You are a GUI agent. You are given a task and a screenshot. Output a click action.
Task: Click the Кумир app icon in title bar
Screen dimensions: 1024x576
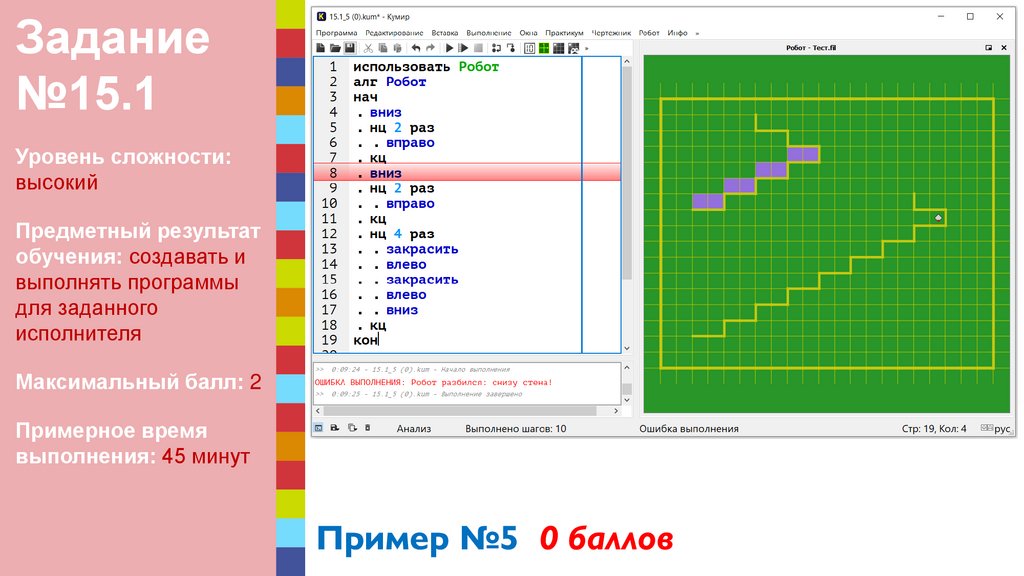tap(321, 16)
